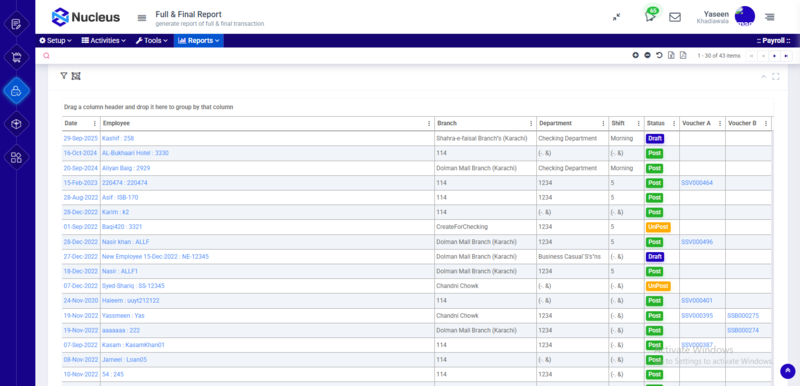
Task: Click the collapse-all minus circle icon
Action: pos(647,56)
